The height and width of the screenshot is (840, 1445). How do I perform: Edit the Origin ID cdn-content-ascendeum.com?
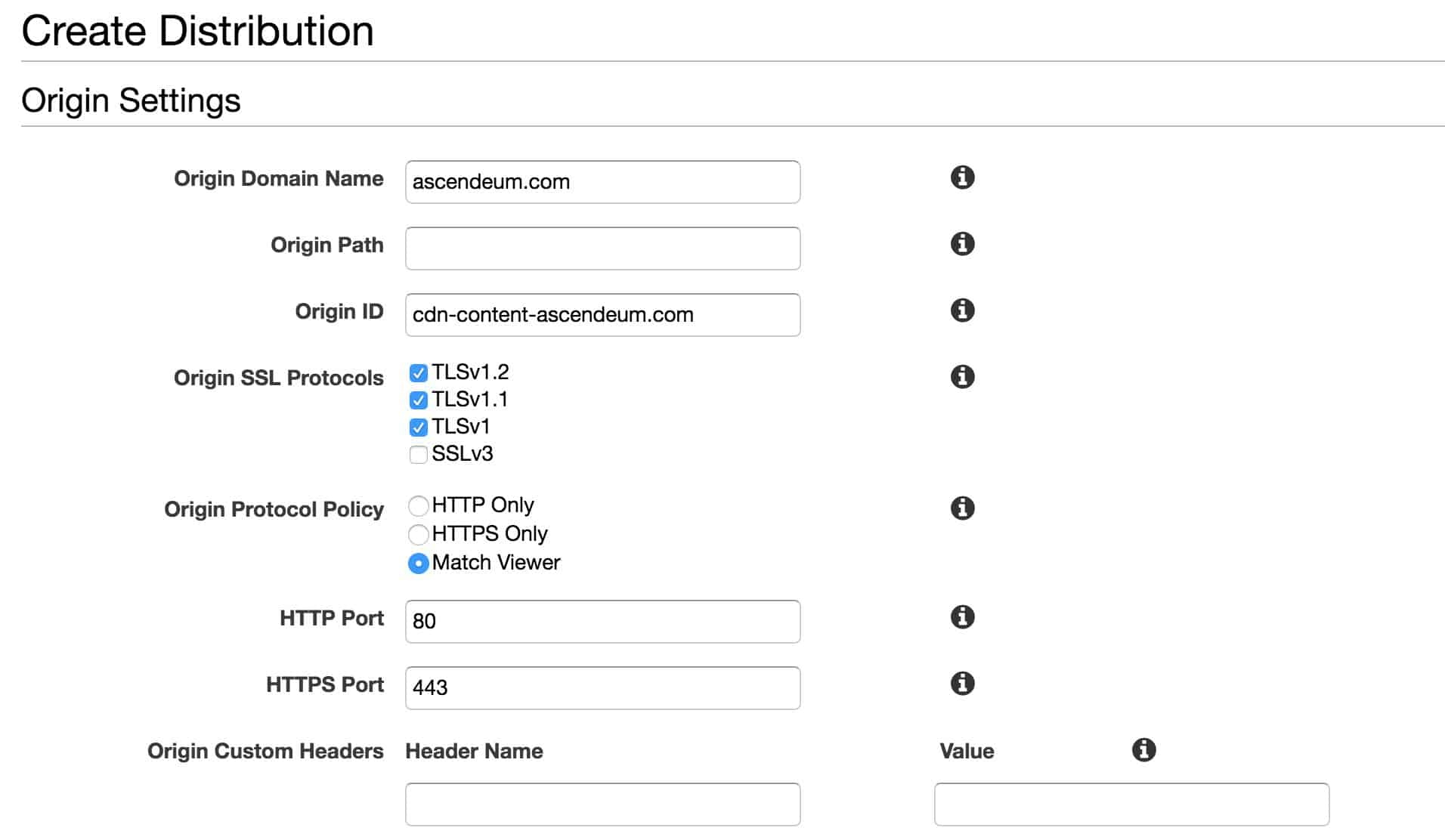pyautogui.click(x=602, y=314)
